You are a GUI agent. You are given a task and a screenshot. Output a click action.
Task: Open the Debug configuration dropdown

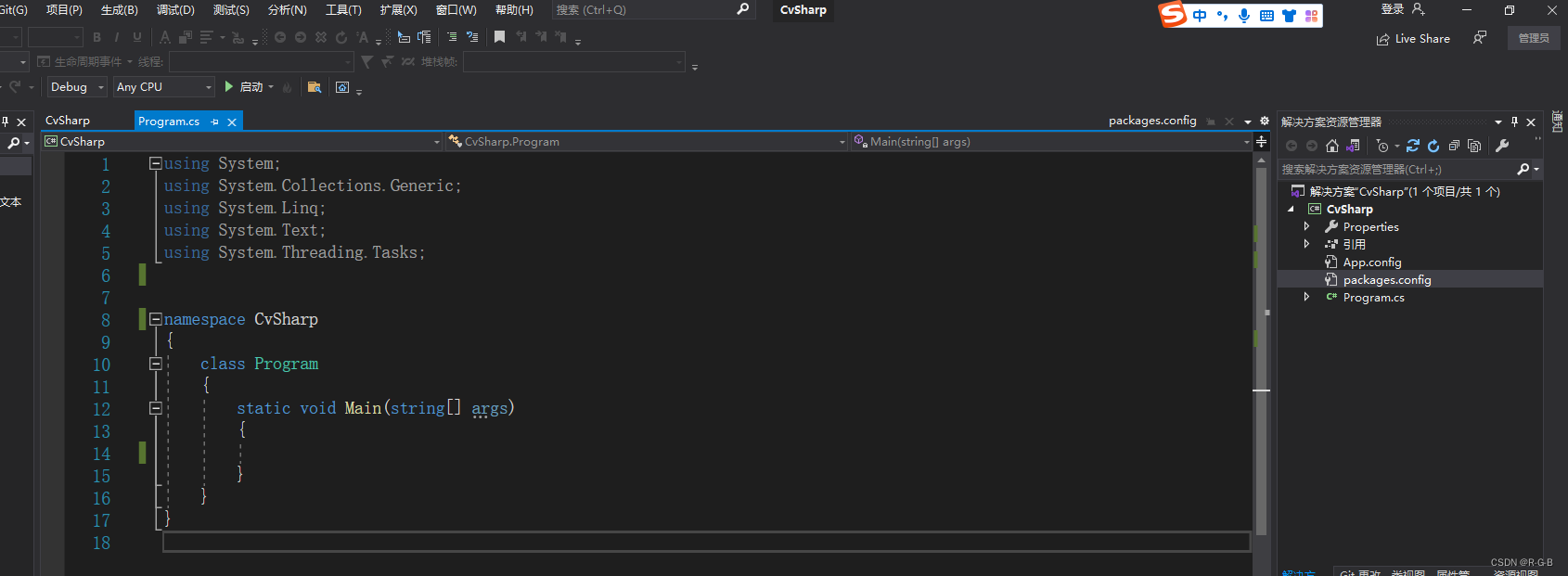78,86
